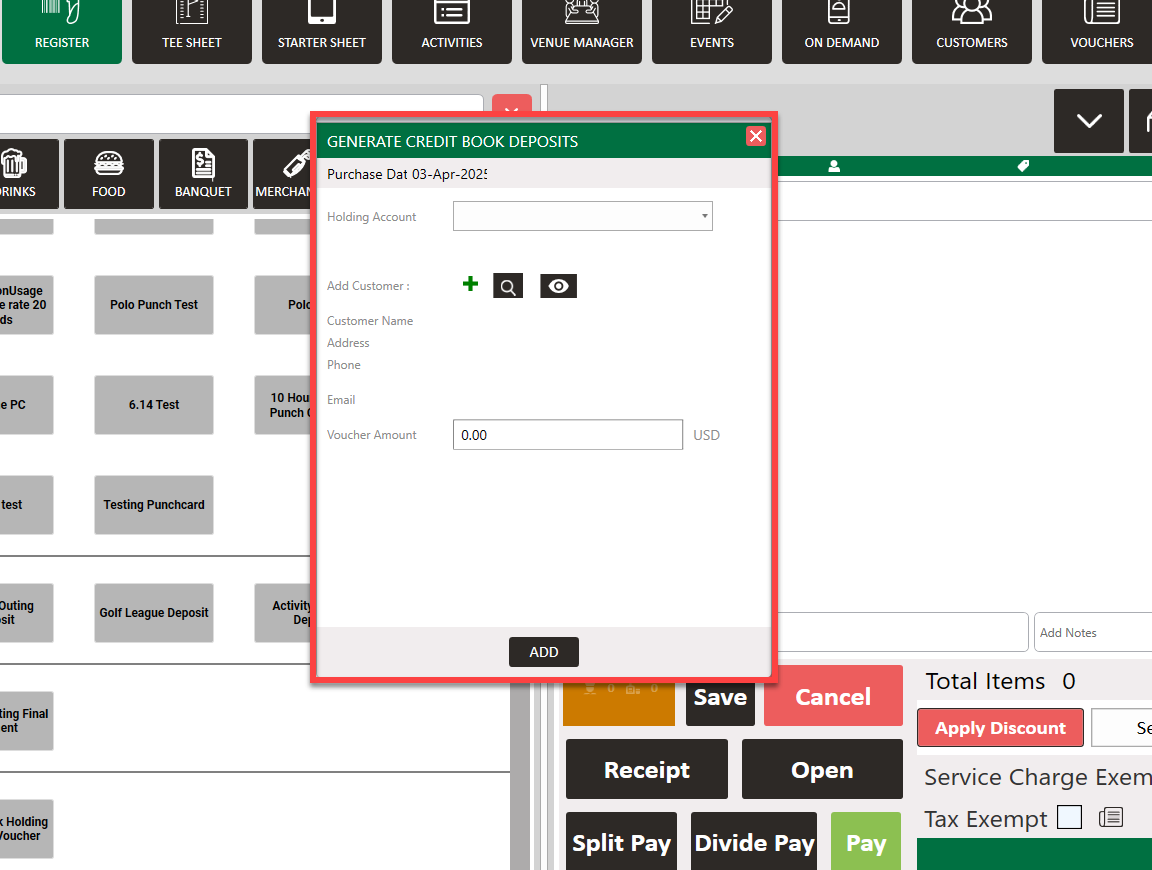Select the Golf League Deposit item

[x=154, y=613]
